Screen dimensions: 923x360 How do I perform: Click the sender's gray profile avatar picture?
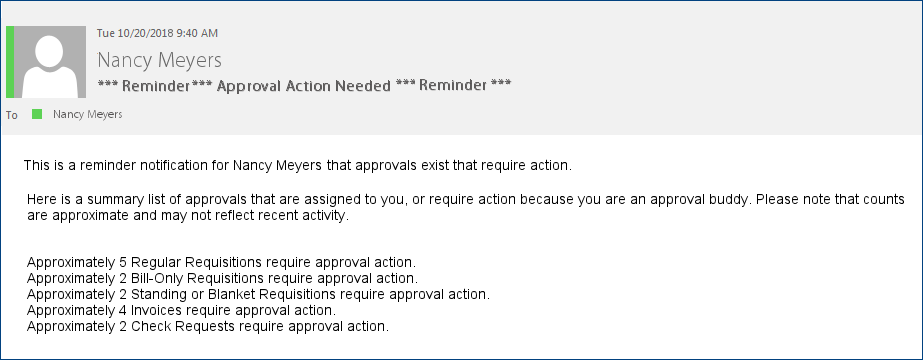click(49, 62)
